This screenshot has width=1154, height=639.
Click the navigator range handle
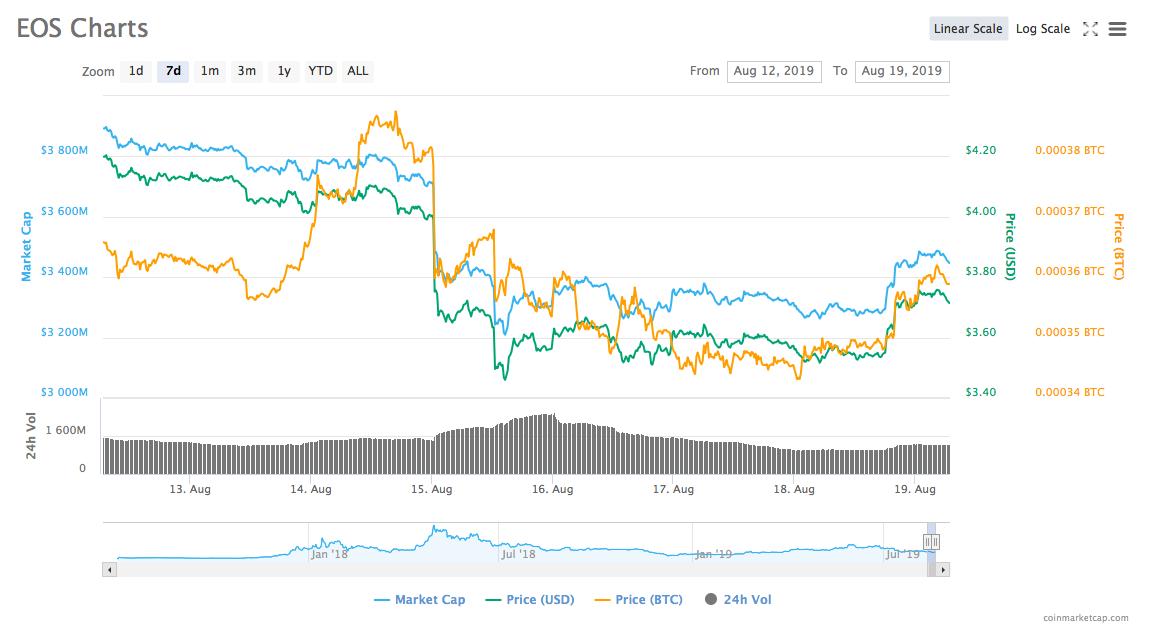tap(932, 542)
